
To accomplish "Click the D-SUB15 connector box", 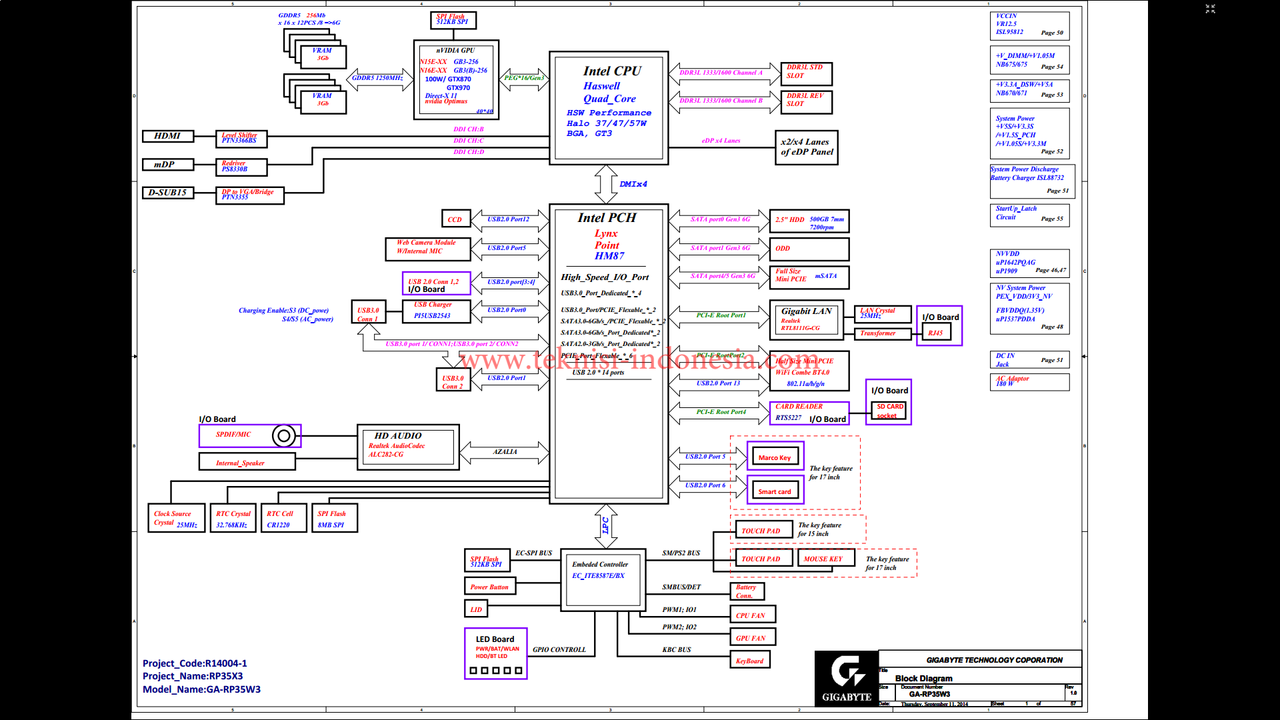I will [x=168, y=192].
